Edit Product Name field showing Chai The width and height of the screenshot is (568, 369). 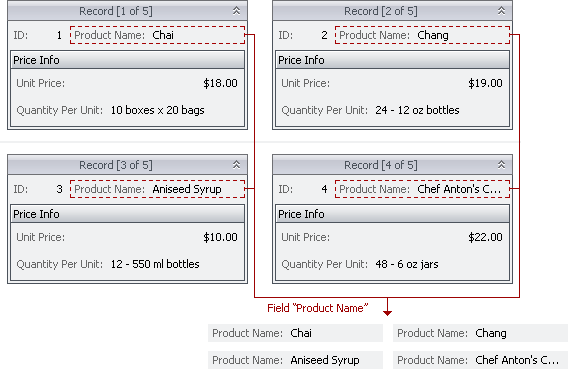tap(157, 35)
